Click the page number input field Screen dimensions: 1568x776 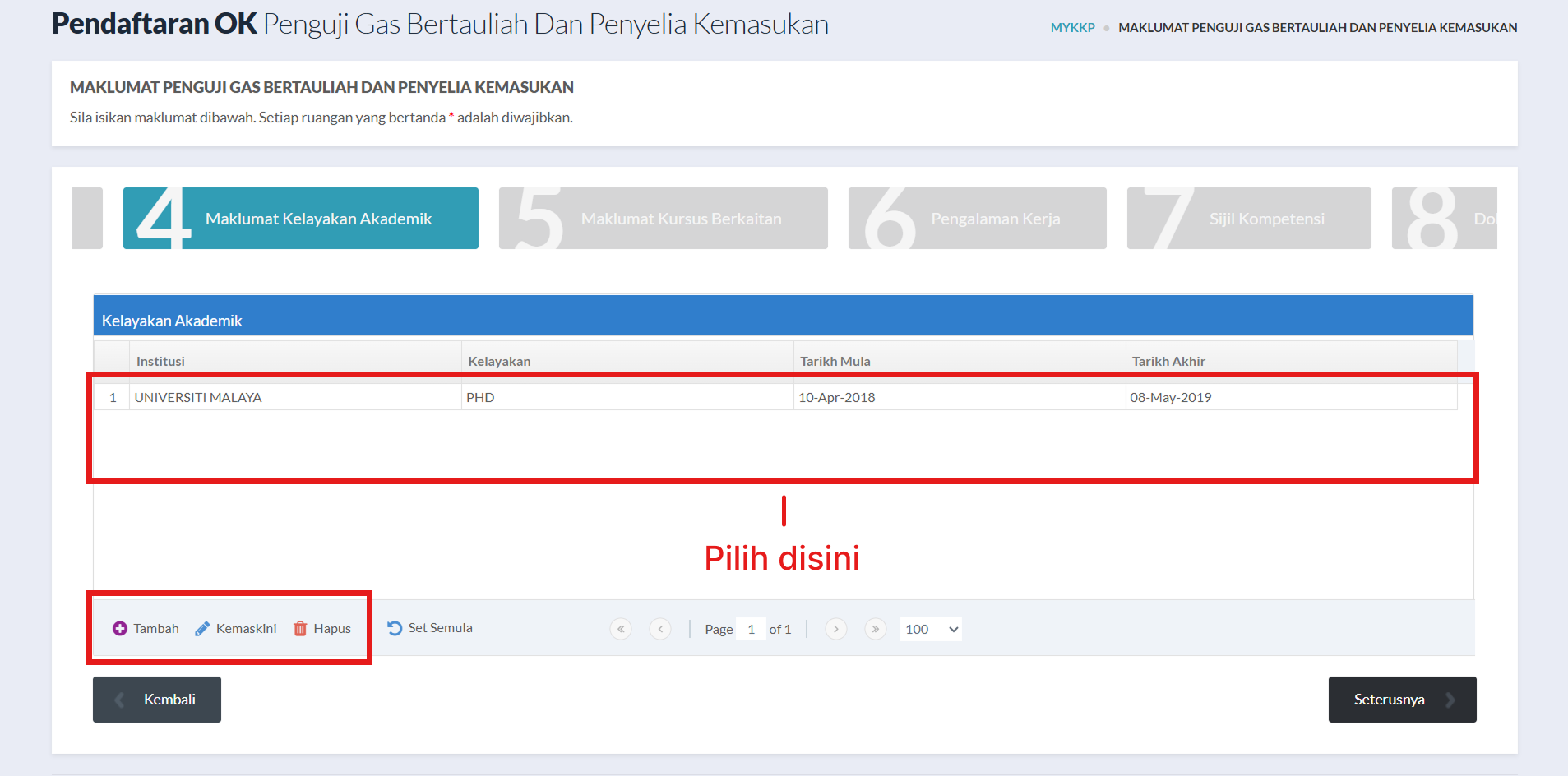(x=751, y=630)
